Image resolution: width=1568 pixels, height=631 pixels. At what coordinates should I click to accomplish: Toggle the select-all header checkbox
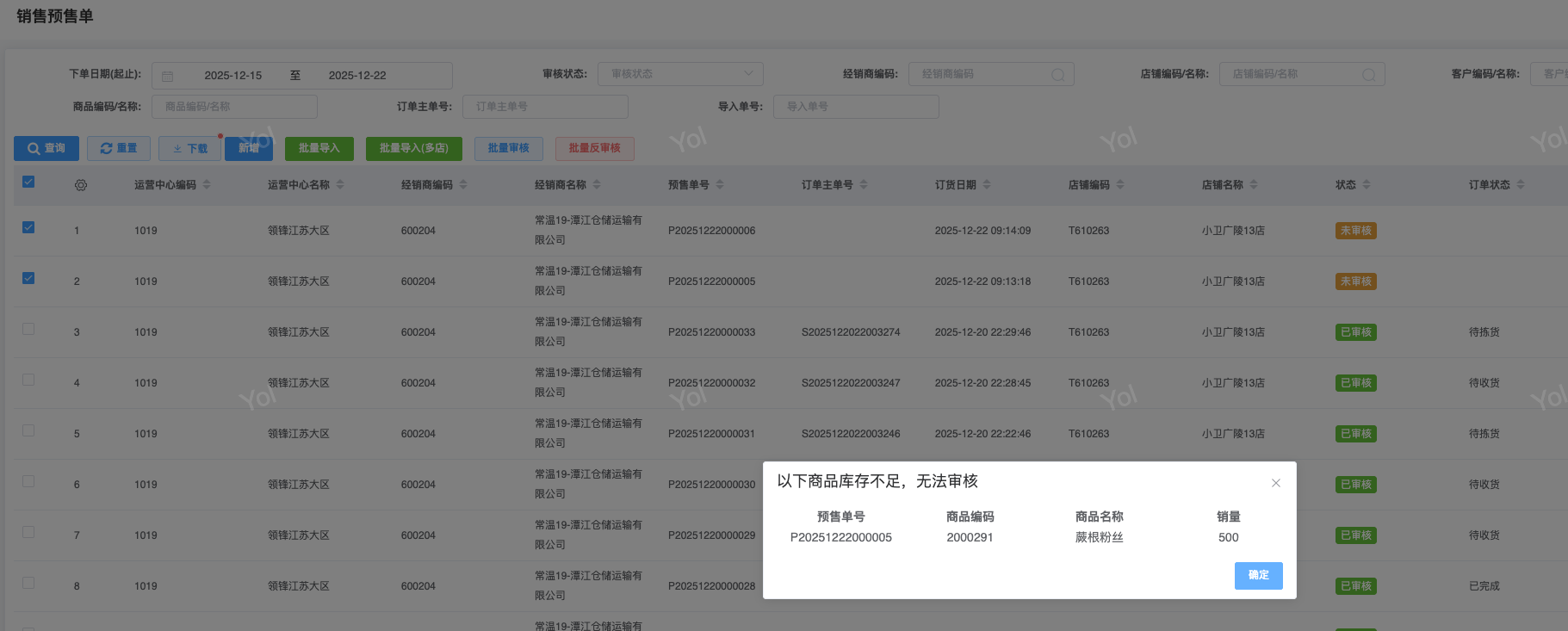(28, 182)
